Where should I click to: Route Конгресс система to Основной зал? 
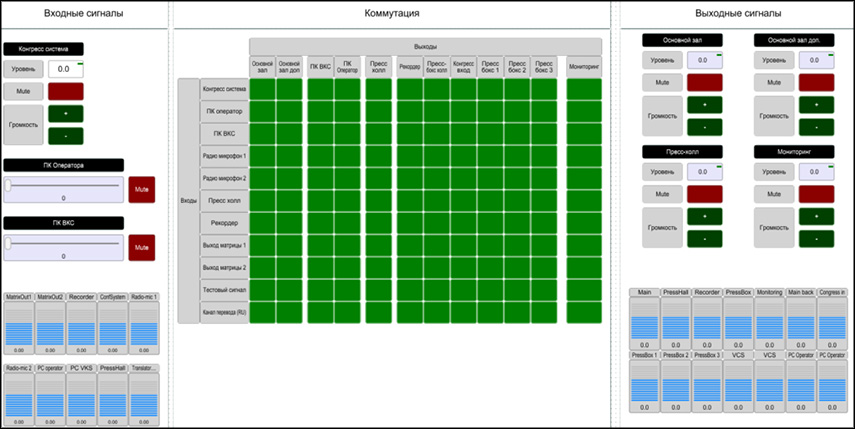[x=262, y=89]
